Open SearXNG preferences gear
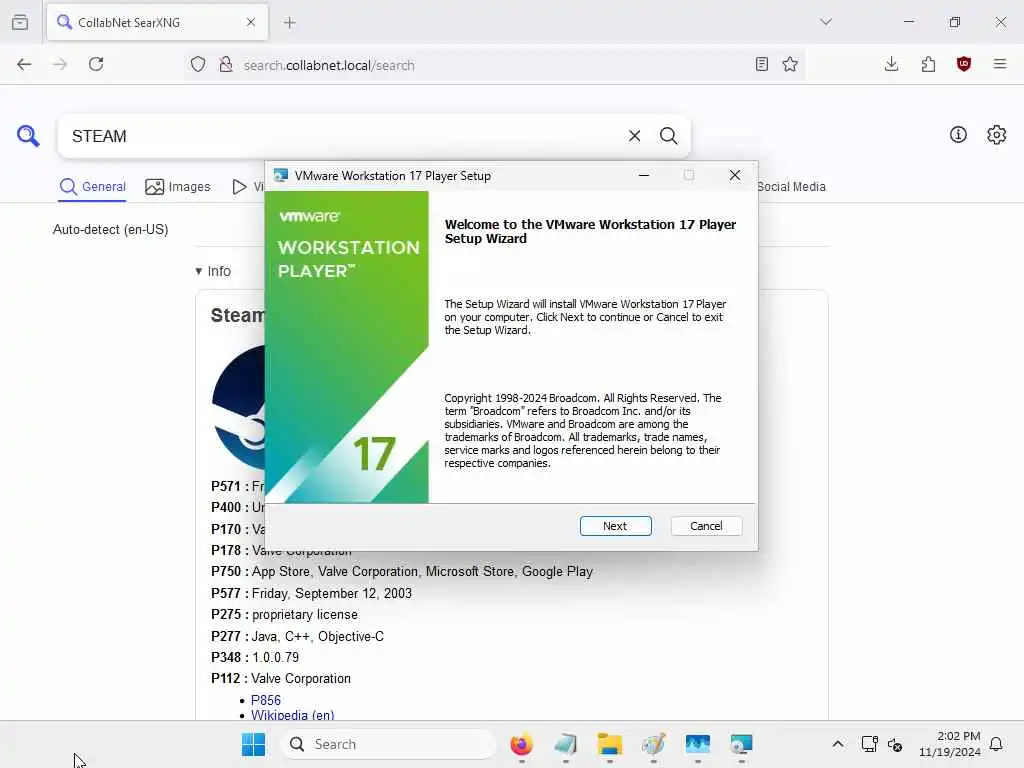Viewport: 1024px width, 768px height. 997,135
